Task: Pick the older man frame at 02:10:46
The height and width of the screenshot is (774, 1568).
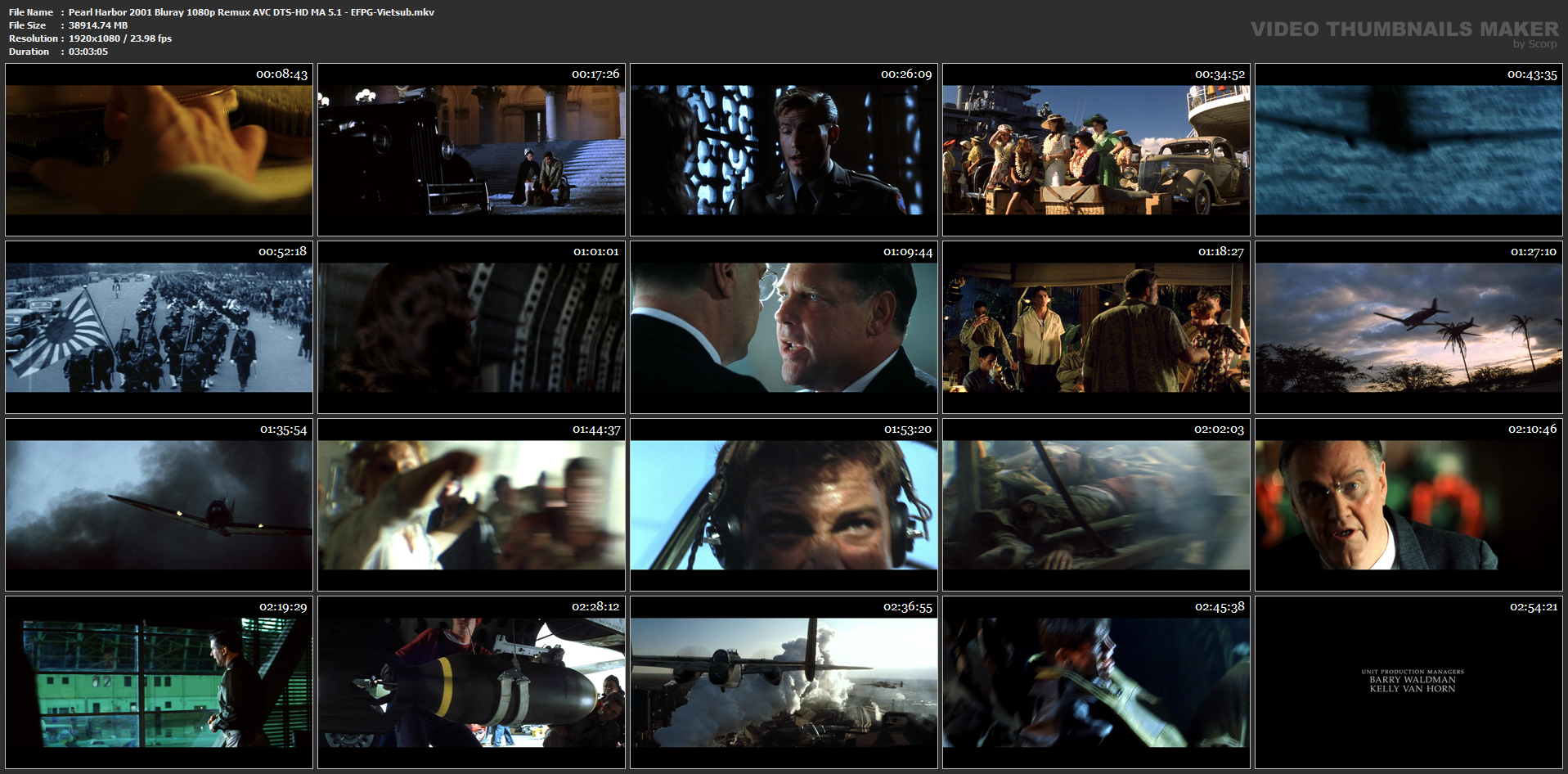Action: point(1409,505)
